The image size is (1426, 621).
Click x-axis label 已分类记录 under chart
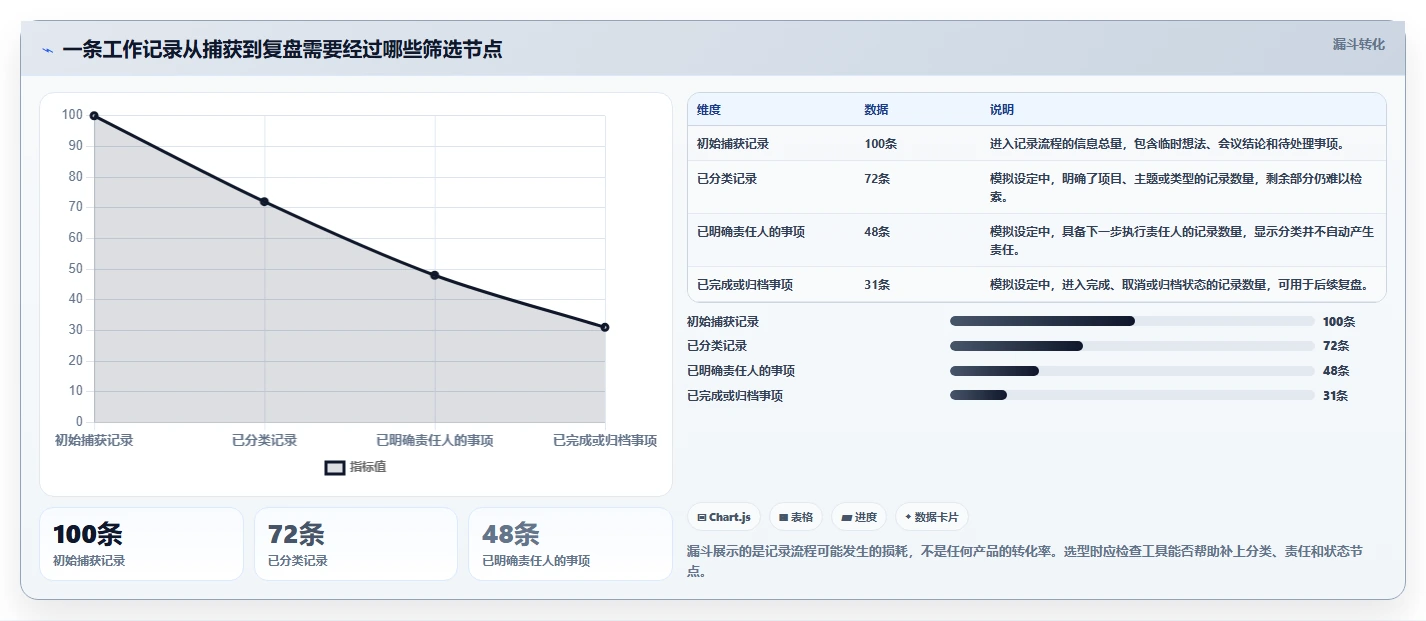pos(264,440)
